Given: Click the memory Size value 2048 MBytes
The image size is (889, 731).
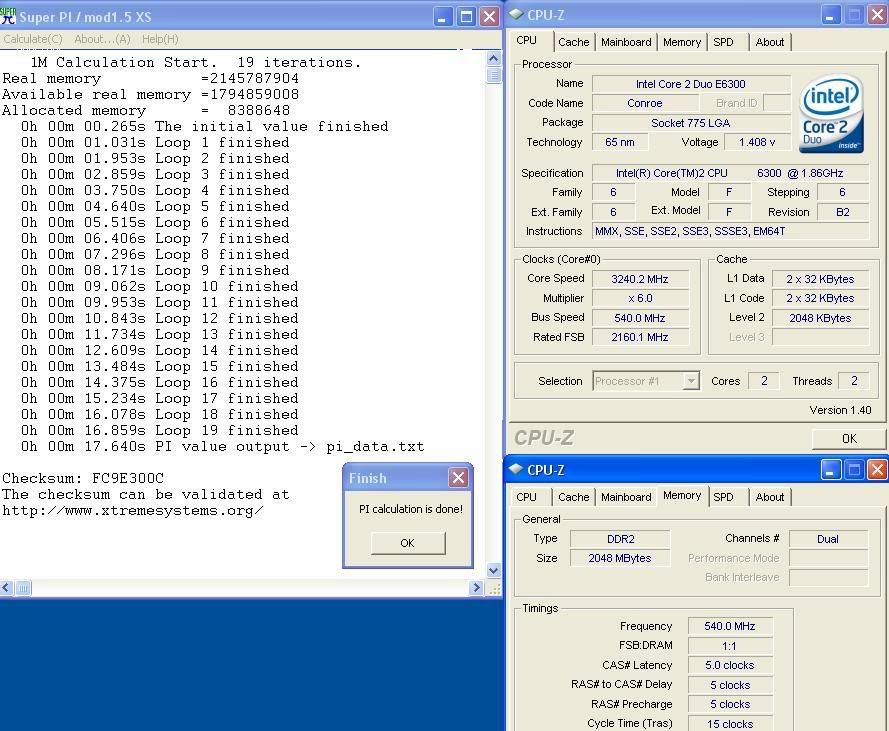Looking at the screenshot, I should (x=620, y=558).
